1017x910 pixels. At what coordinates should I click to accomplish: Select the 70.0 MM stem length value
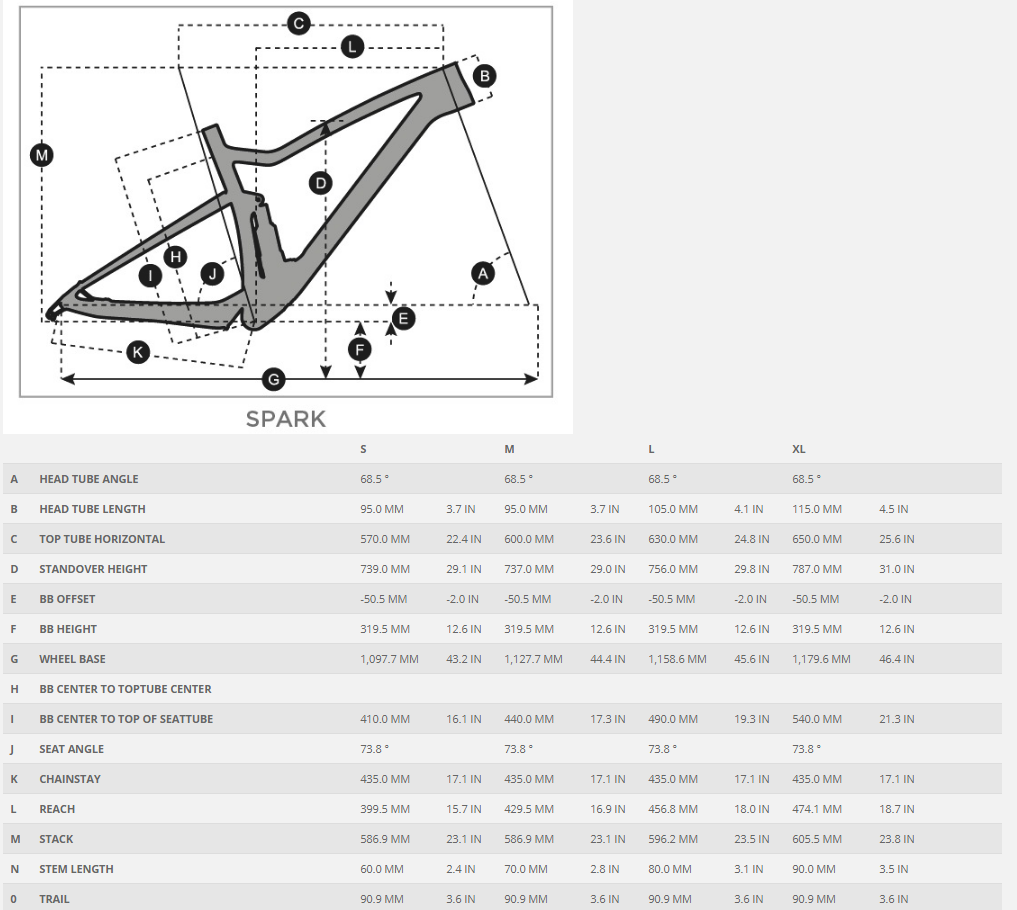pyautogui.click(x=526, y=868)
